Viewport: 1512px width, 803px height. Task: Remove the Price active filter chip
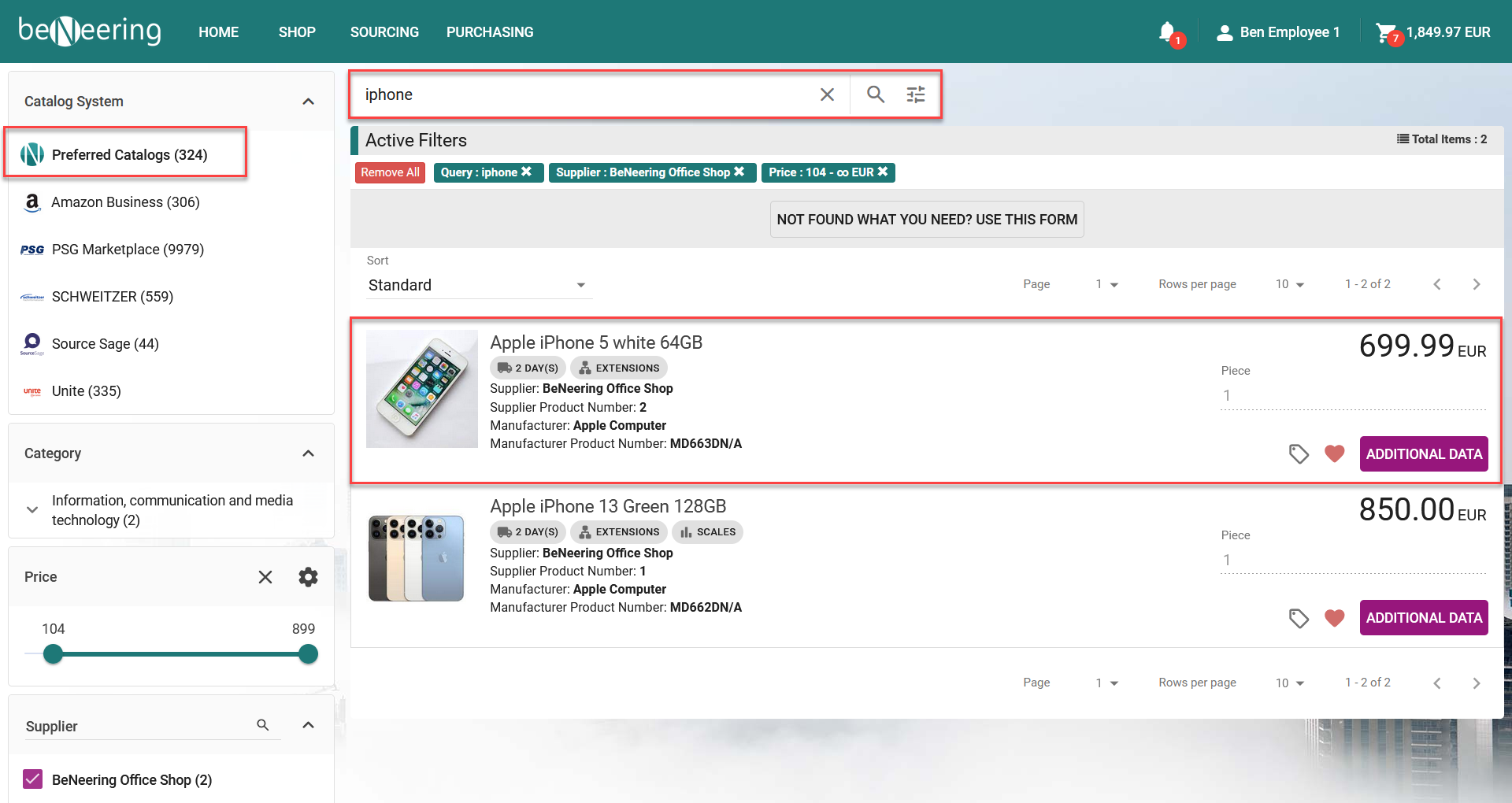click(883, 172)
